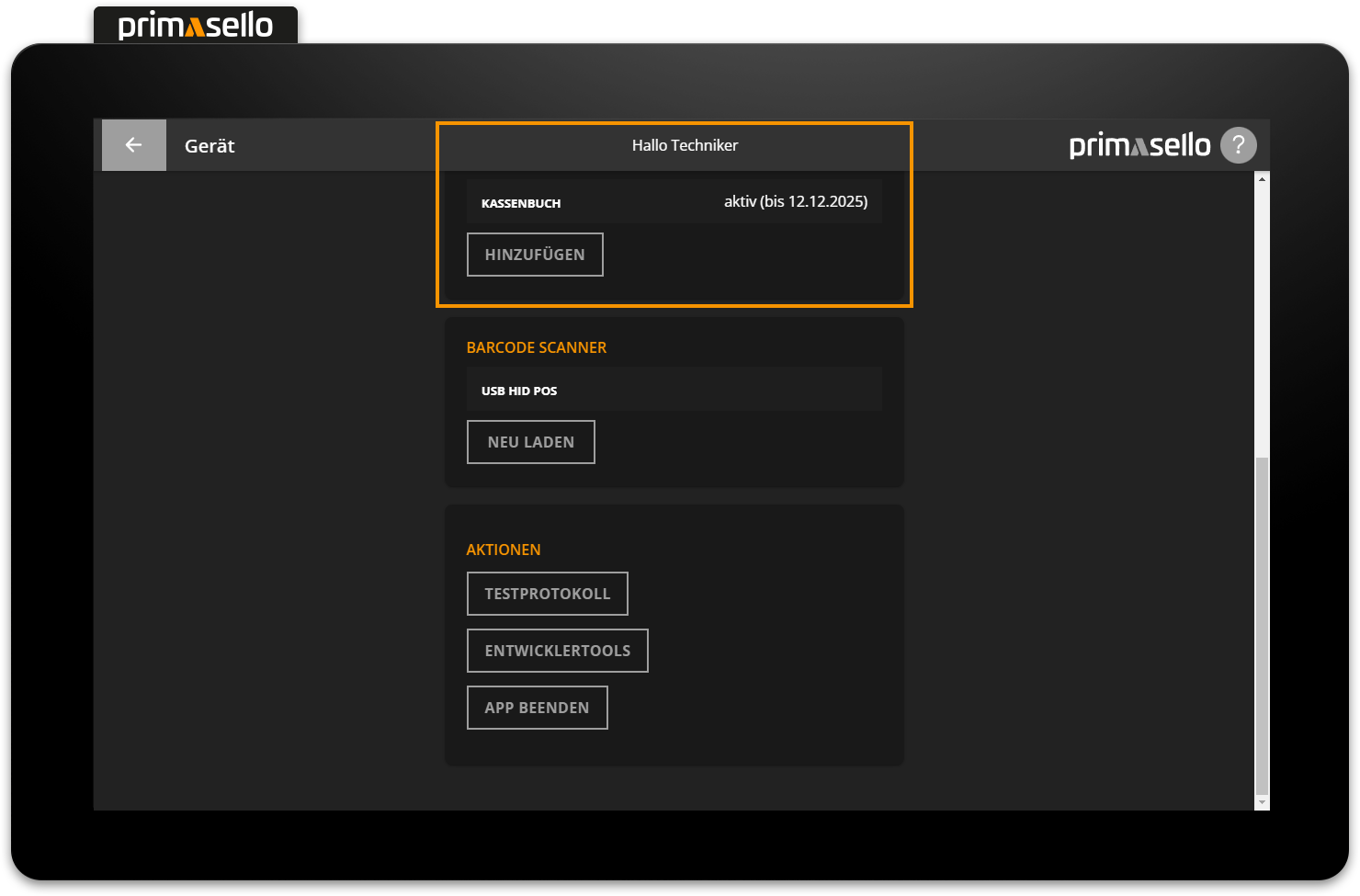This screenshot has height=896, width=1360.
Task: Open the Entwicklertools
Action: pos(557,651)
